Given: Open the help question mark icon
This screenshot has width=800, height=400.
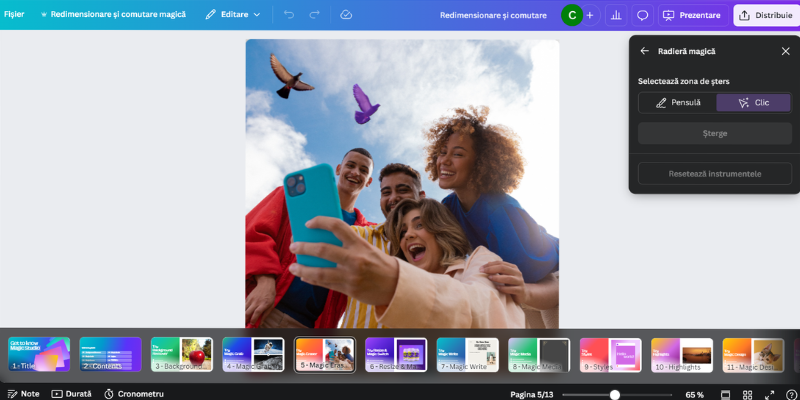Looking at the screenshot, I should 791,394.
